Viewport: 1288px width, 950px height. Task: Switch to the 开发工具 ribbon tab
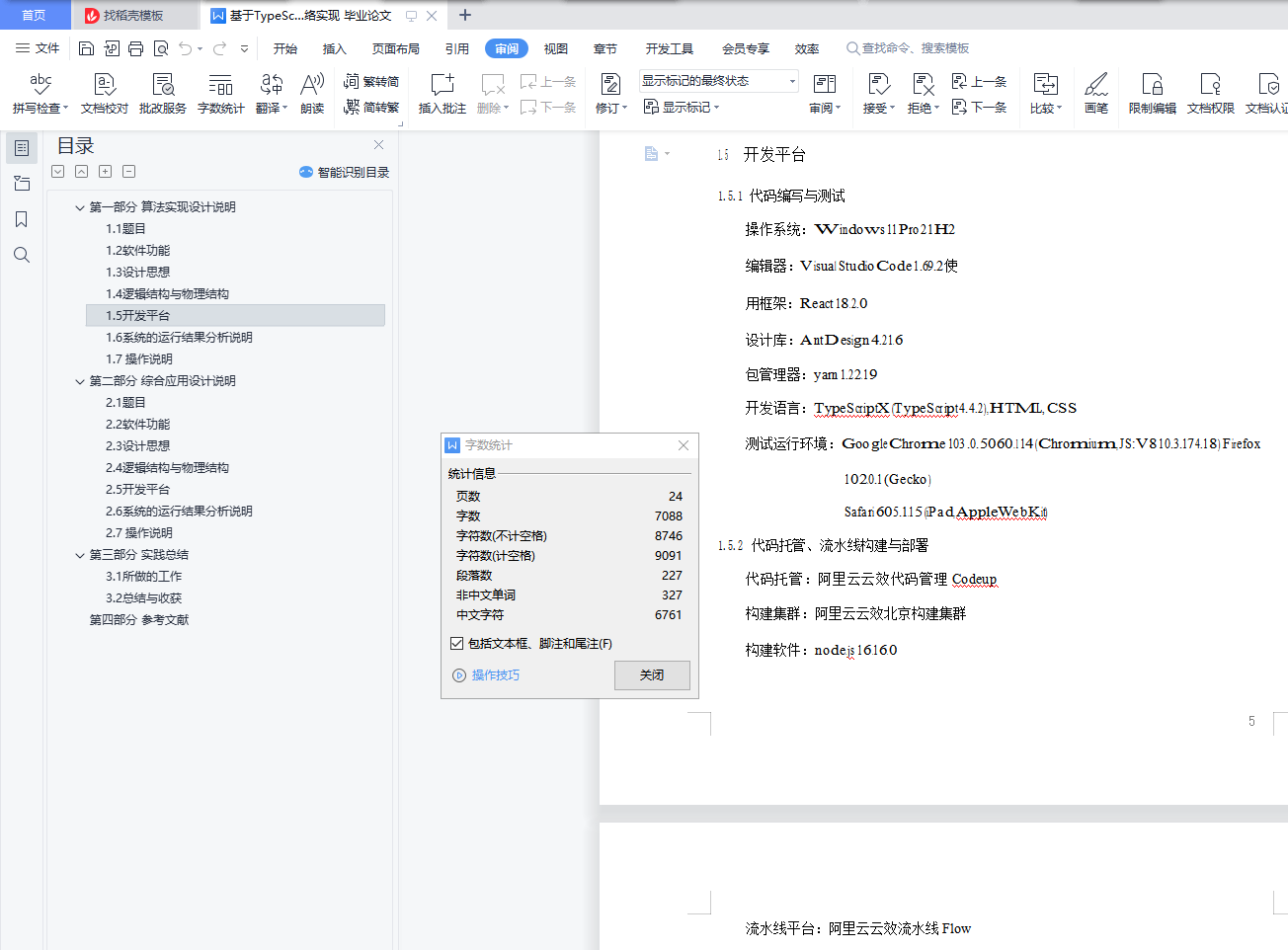670,48
